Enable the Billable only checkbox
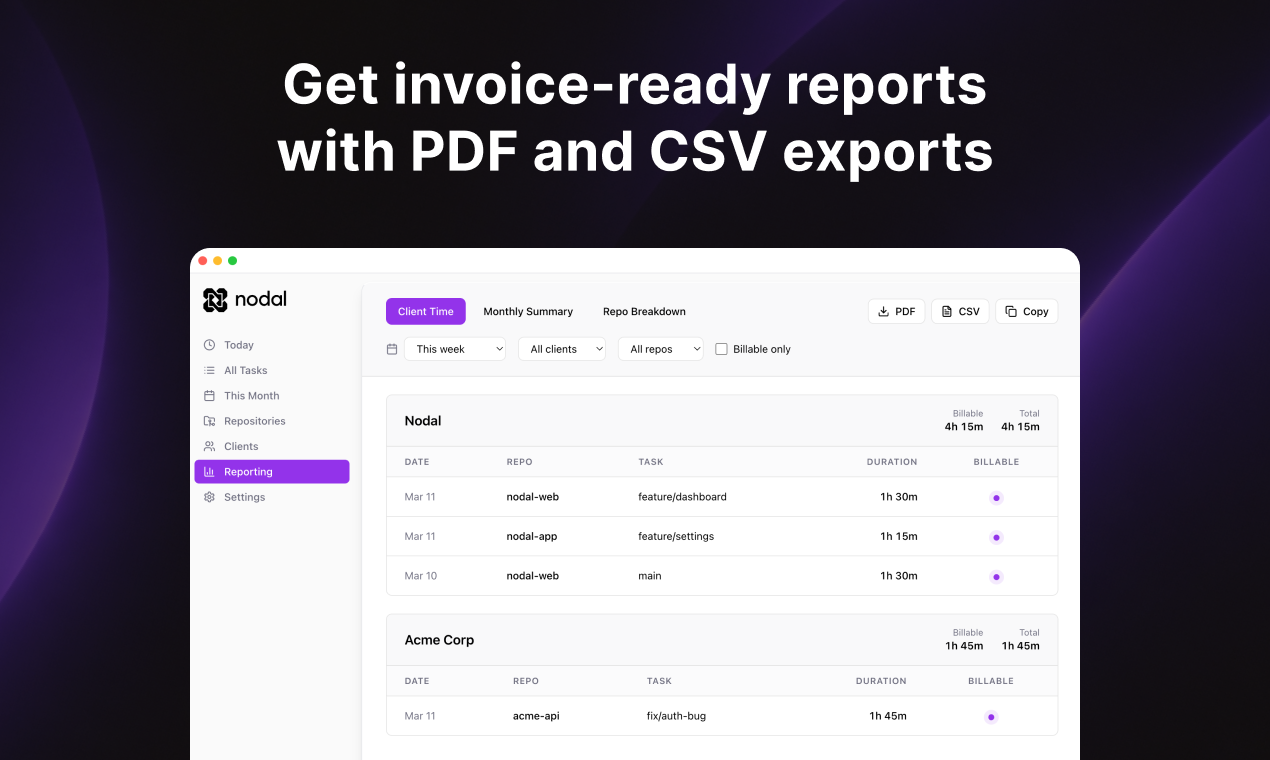This screenshot has width=1270, height=760. [x=721, y=349]
